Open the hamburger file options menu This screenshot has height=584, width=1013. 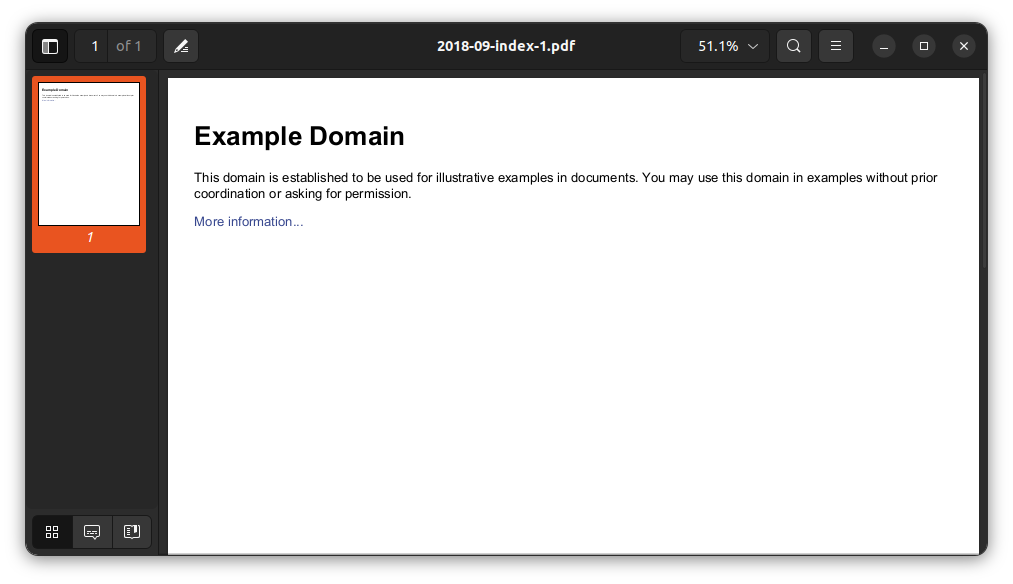click(x=836, y=46)
